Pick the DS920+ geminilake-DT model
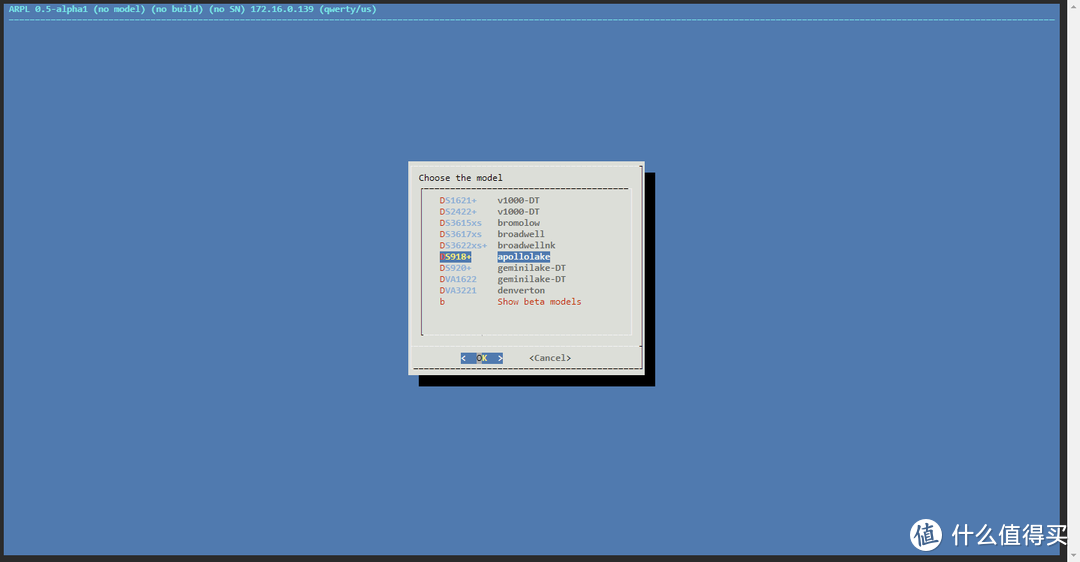The image size is (1080, 562). [503, 268]
